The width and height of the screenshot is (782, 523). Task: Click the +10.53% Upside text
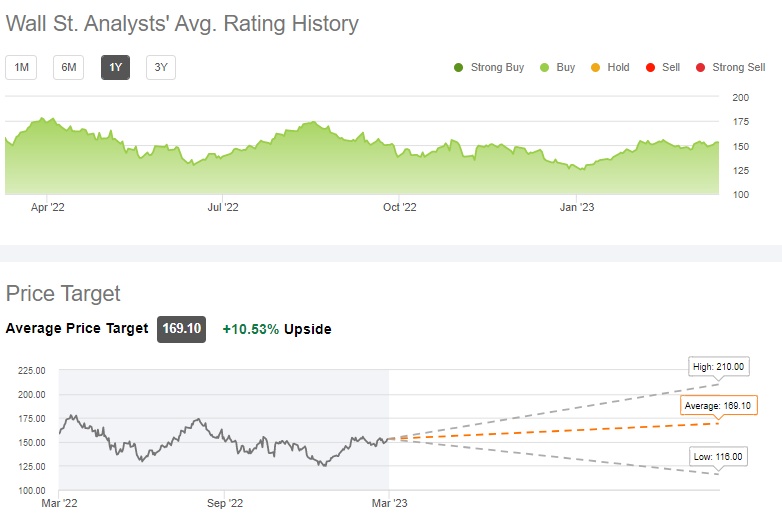276,329
